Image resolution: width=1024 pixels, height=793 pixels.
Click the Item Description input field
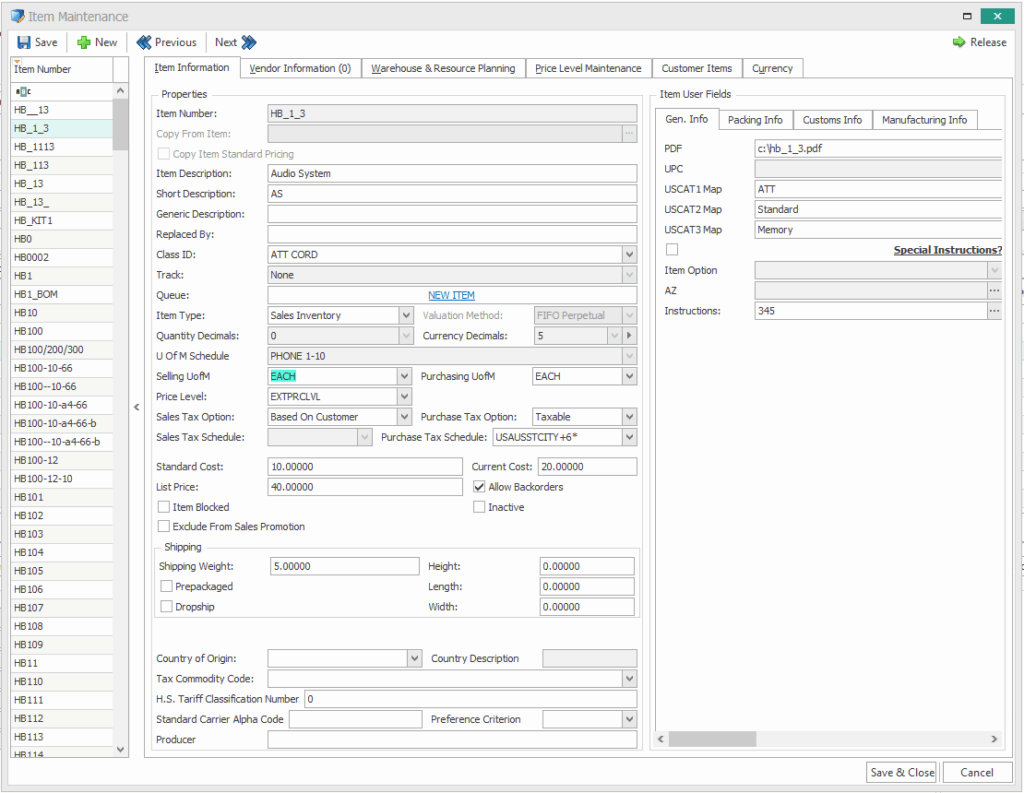click(x=451, y=174)
